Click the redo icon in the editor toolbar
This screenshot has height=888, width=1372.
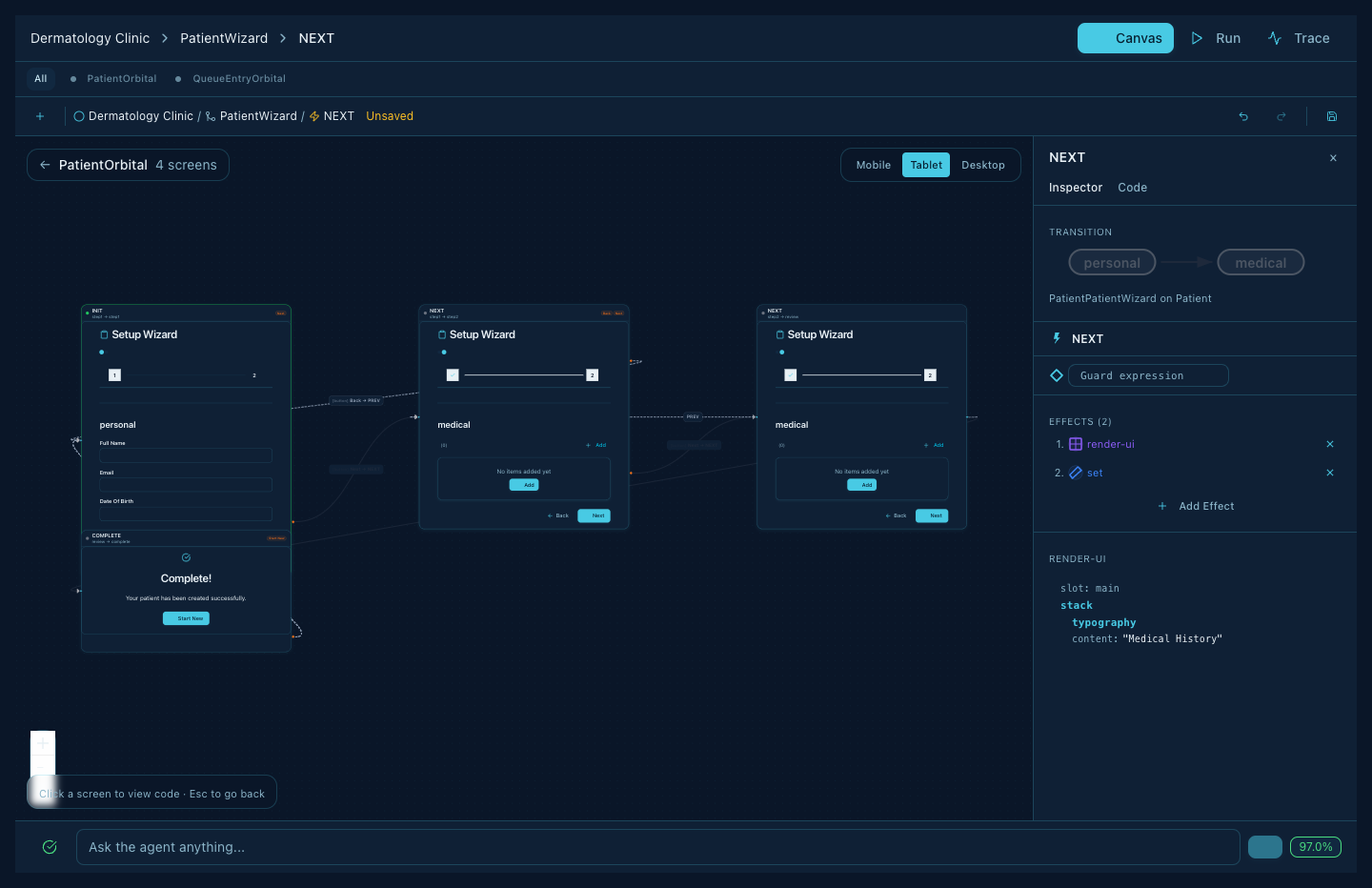tap(1281, 115)
